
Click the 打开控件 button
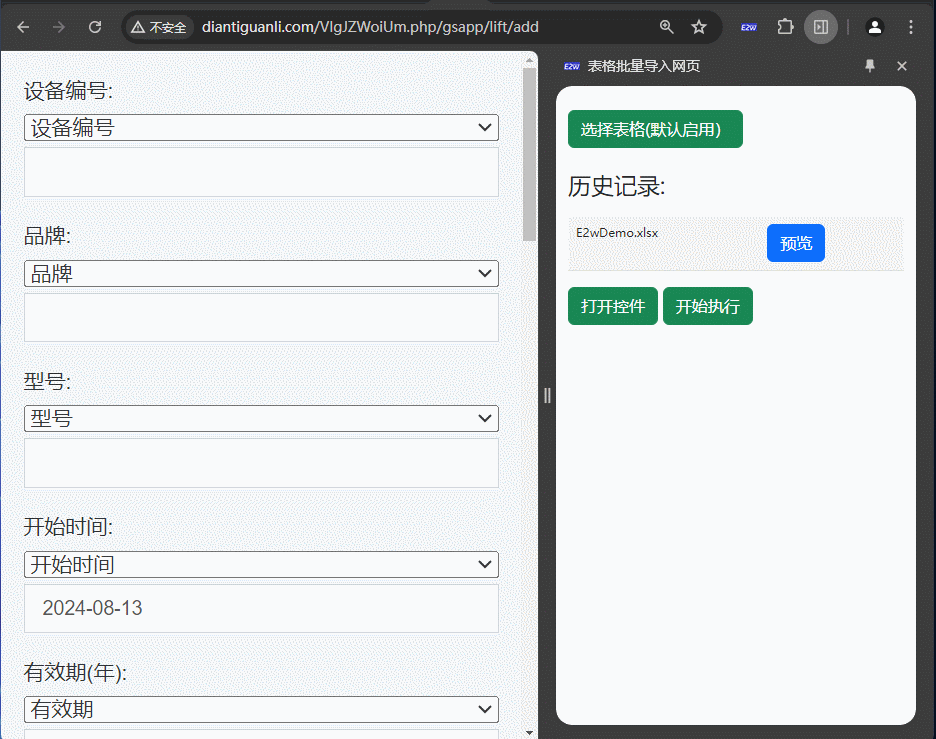point(612,306)
